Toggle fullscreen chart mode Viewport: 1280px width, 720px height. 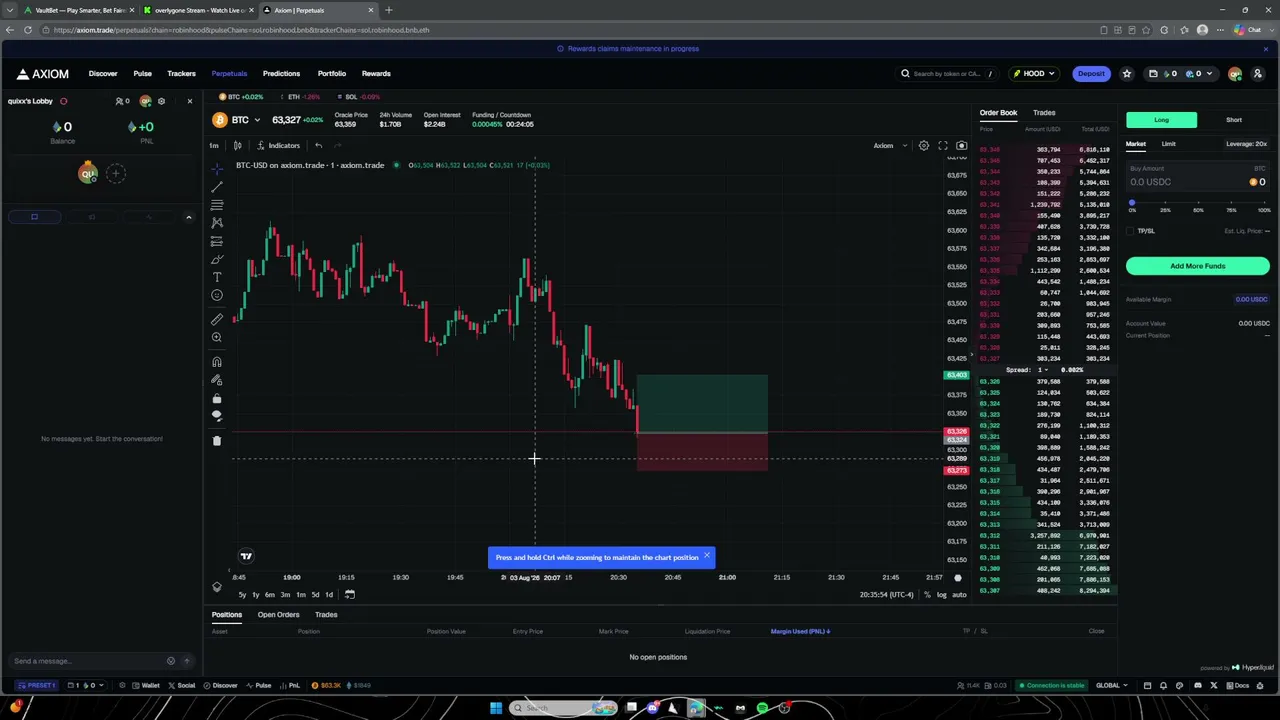click(x=943, y=145)
